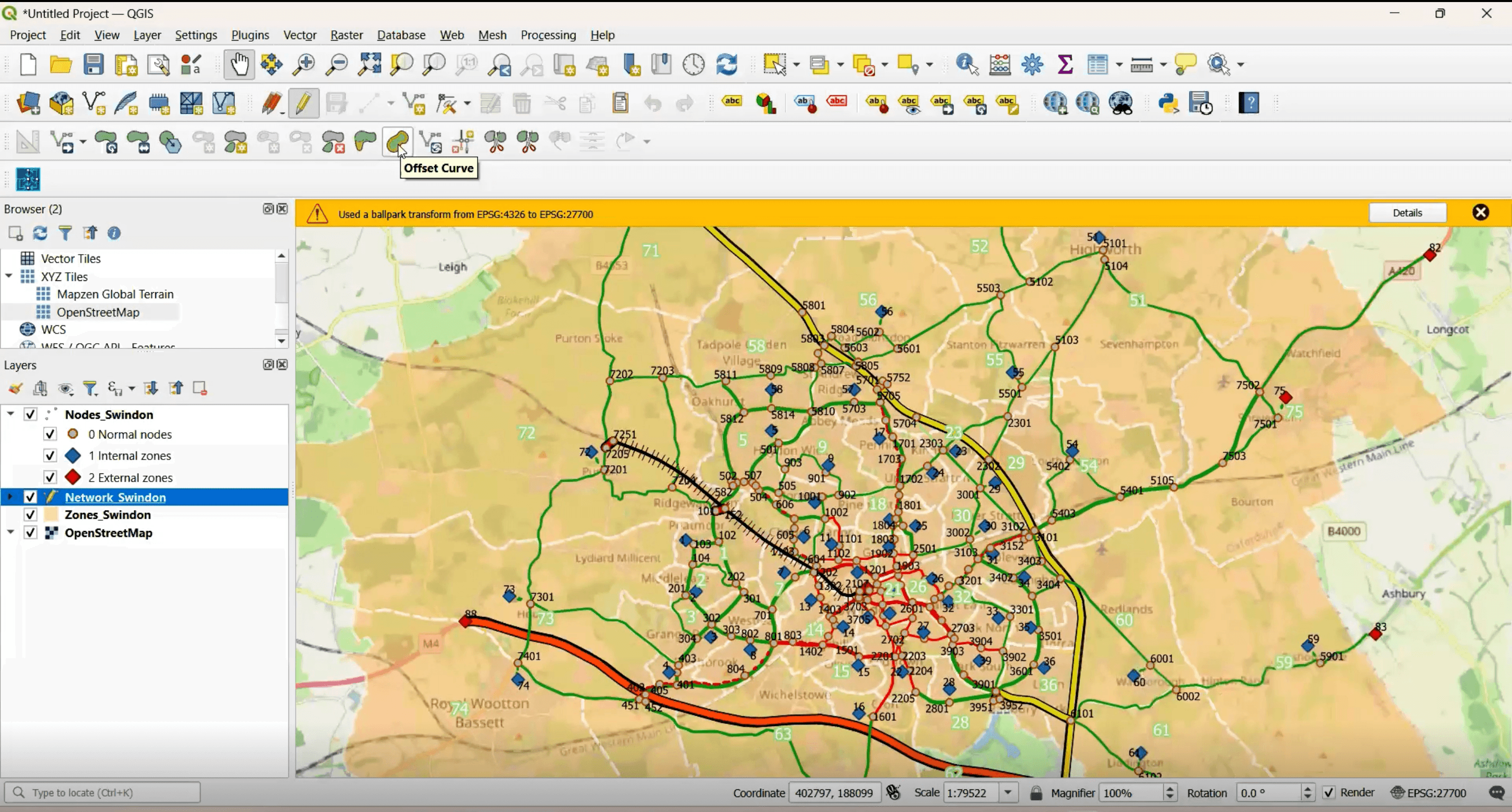Toggle the "0 Normal nodes" checkbox

click(50, 434)
